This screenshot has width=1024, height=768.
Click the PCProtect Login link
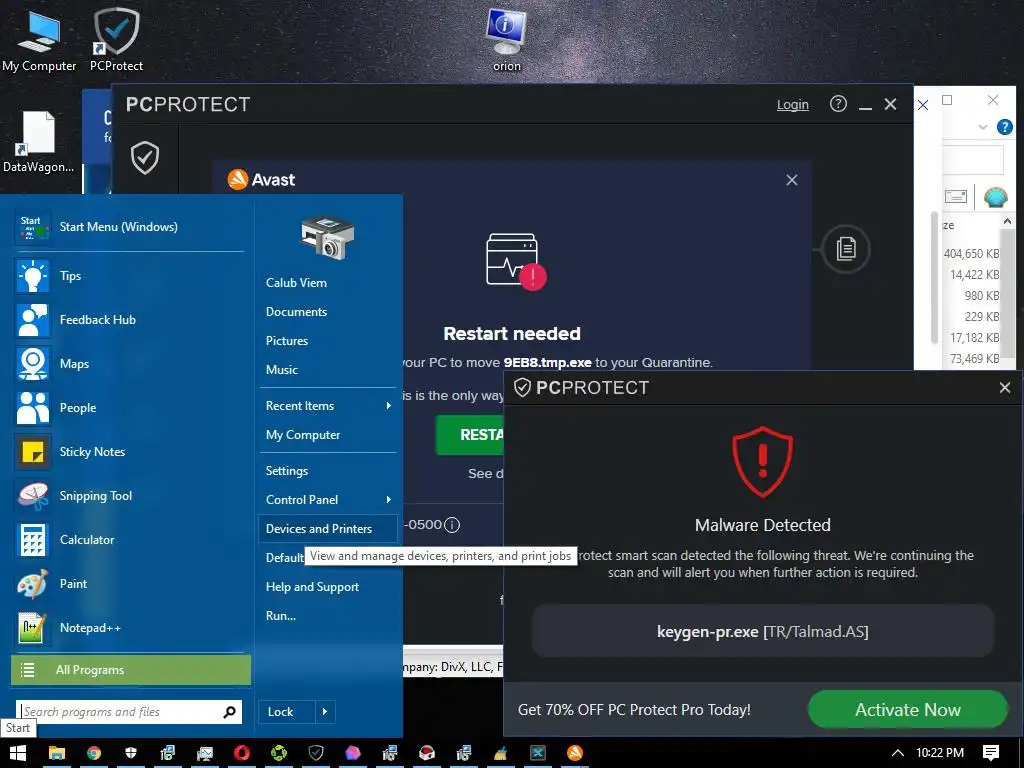click(793, 104)
